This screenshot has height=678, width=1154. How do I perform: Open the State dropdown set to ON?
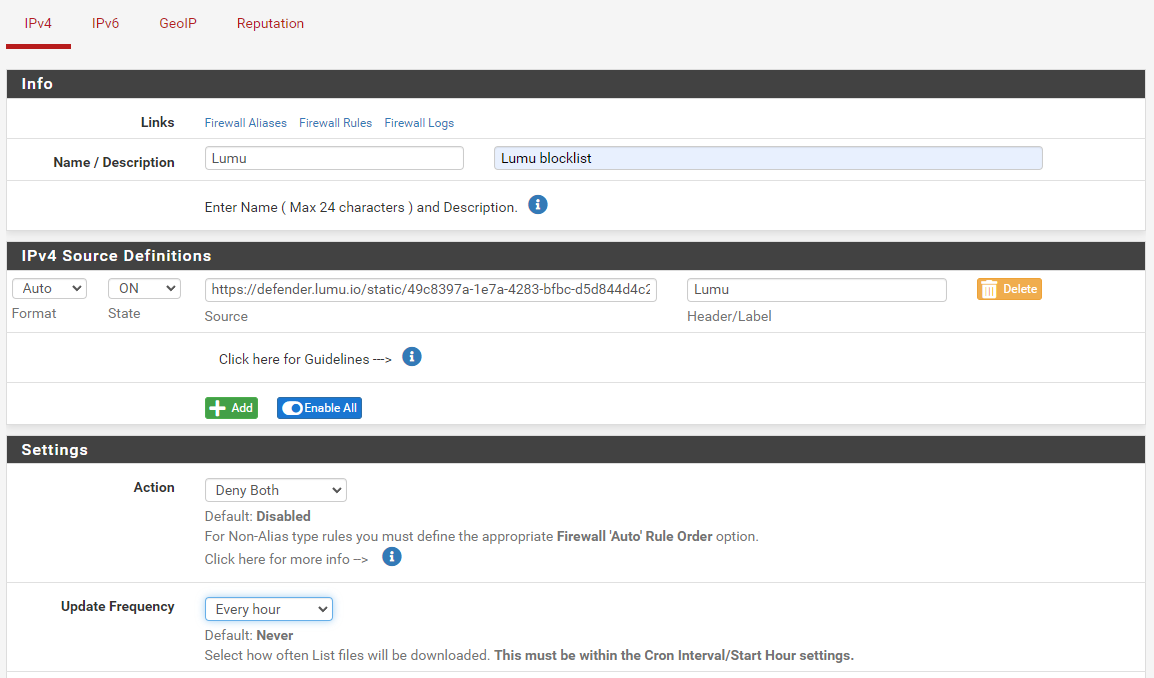tap(144, 288)
